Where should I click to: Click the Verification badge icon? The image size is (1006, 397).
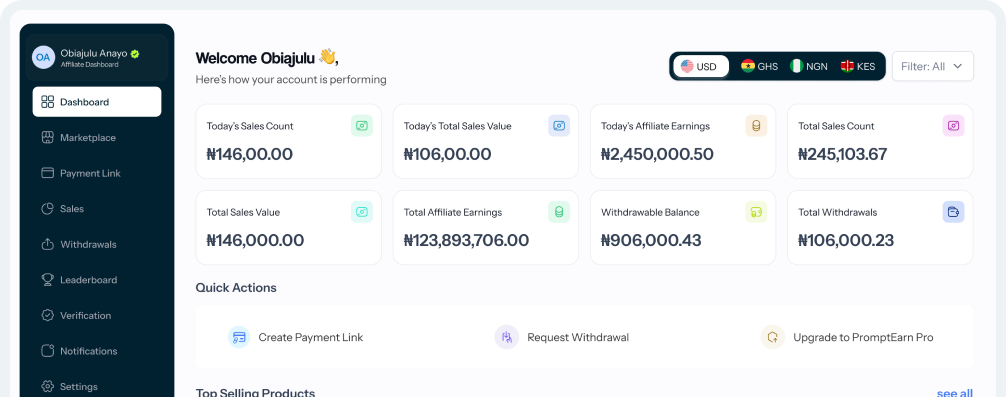pos(47,316)
